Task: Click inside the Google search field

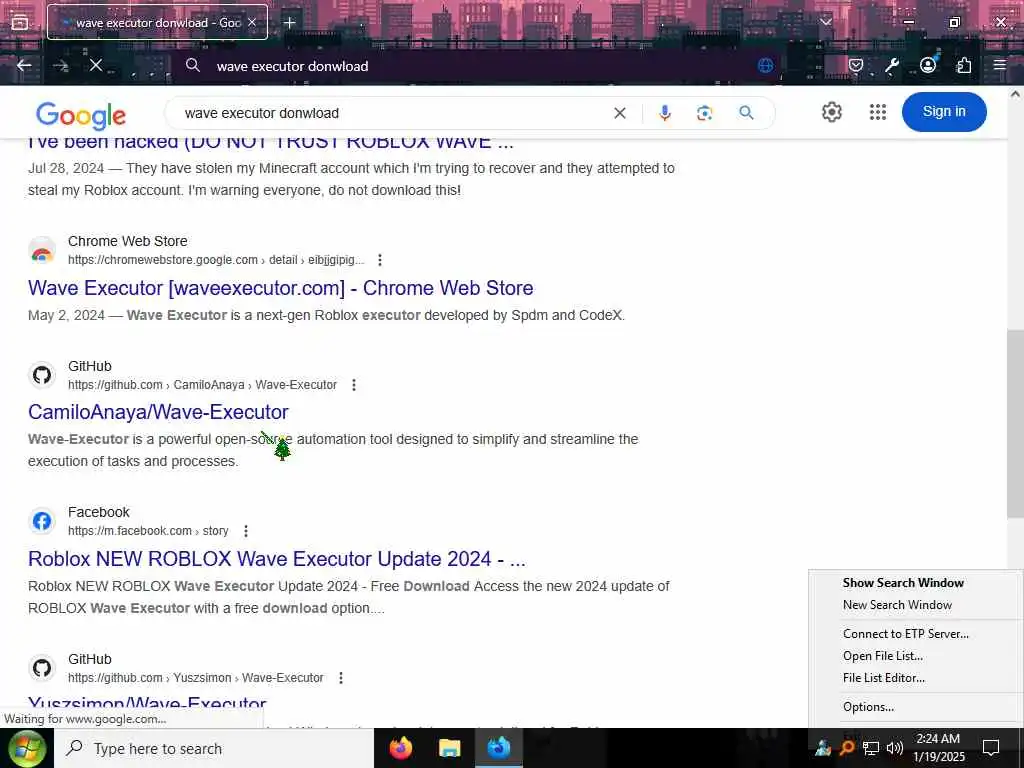Action: [392, 113]
